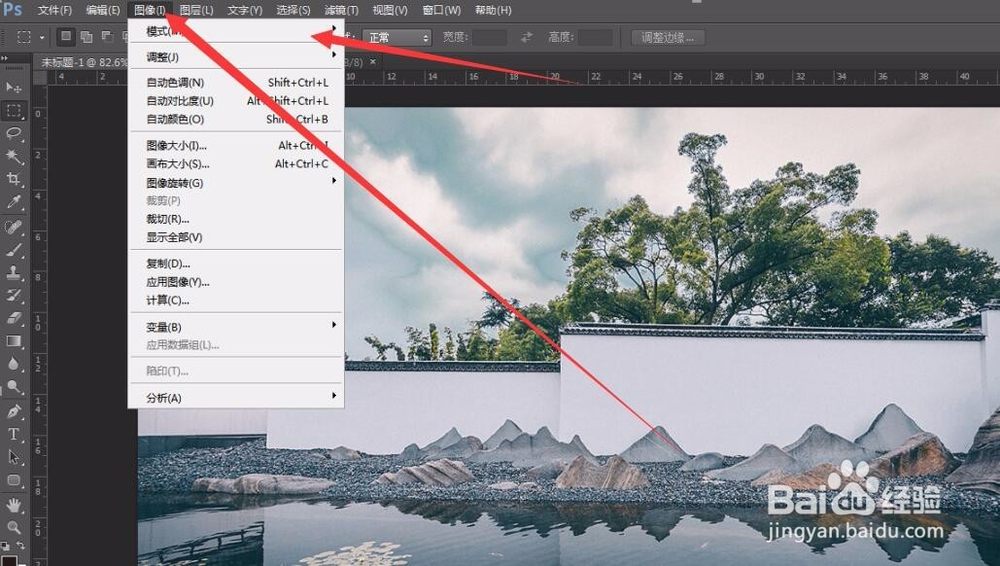Choose 自动颜色(O) menu entry
This screenshot has width=1000, height=566.
[236, 119]
